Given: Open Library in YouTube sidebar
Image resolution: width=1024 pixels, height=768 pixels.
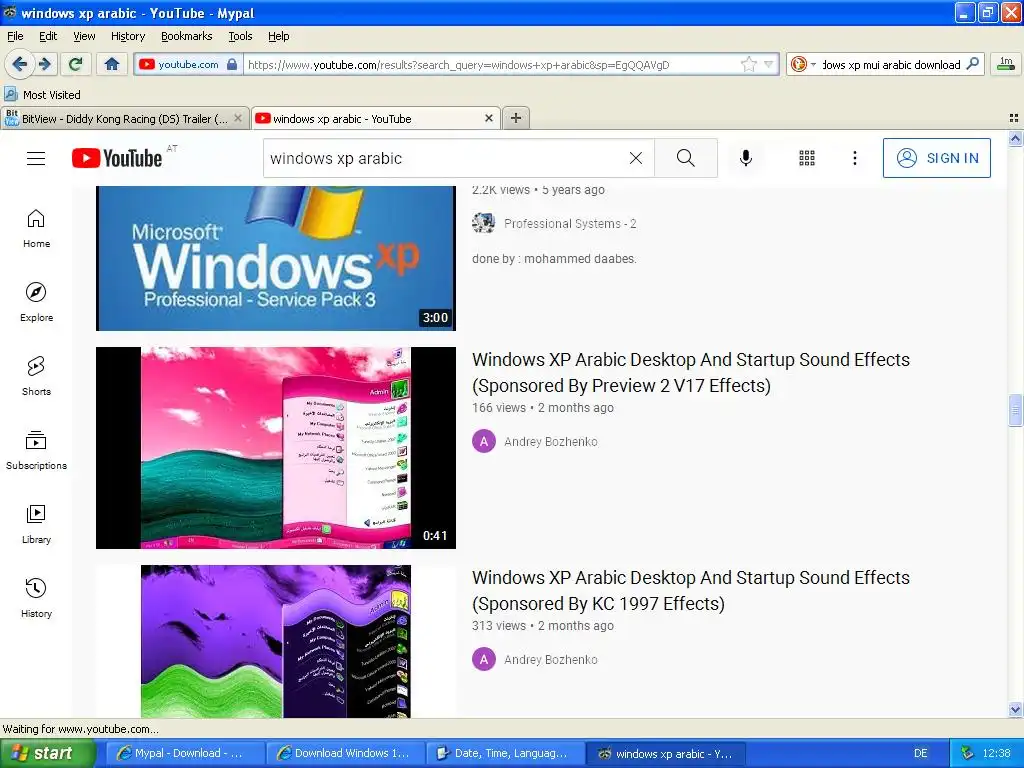Looking at the screenshot, I should (x=37, y=524).
